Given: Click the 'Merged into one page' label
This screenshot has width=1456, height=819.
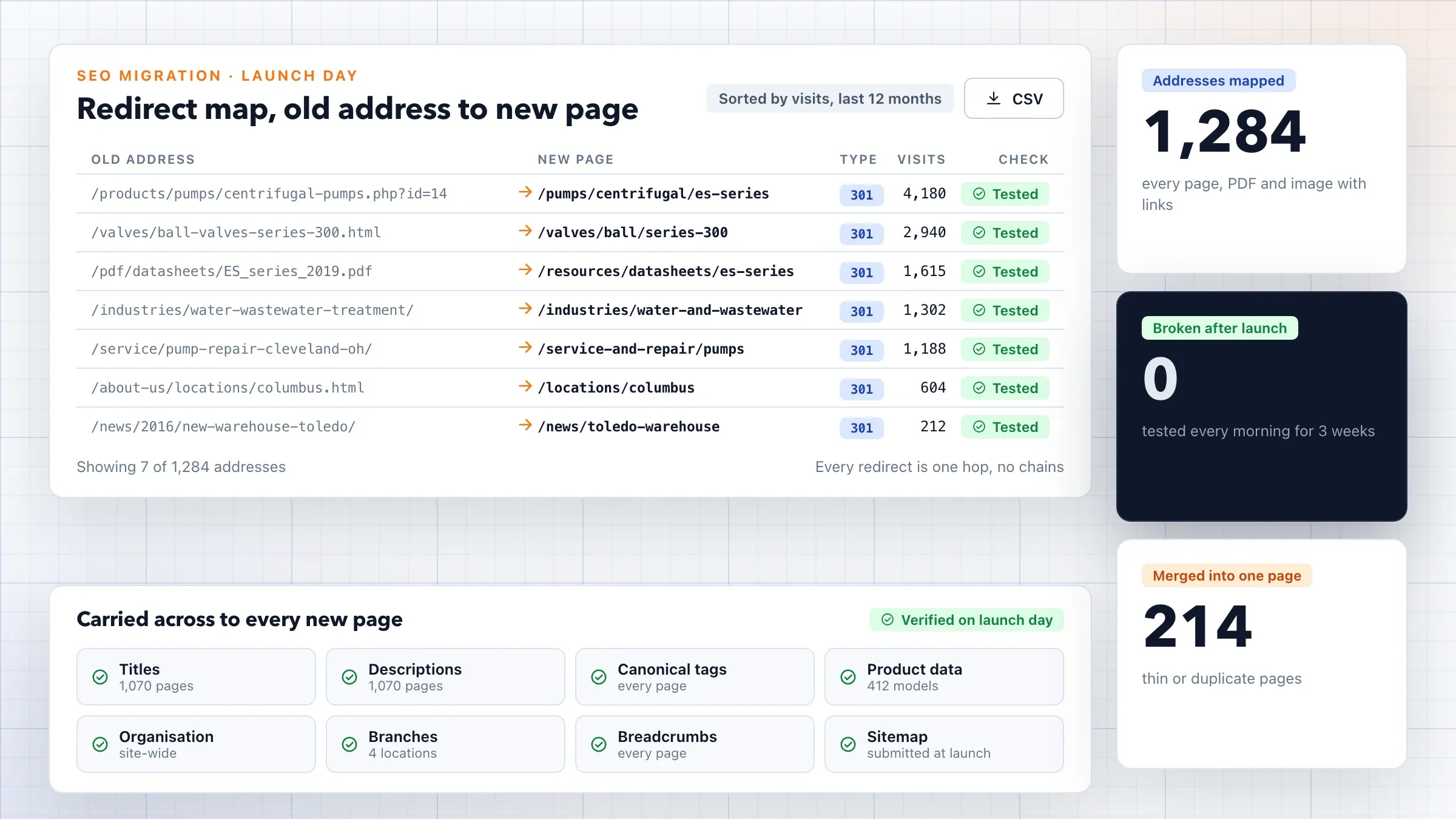Looking at the screenshot, I should click(x=1227, y=576).
